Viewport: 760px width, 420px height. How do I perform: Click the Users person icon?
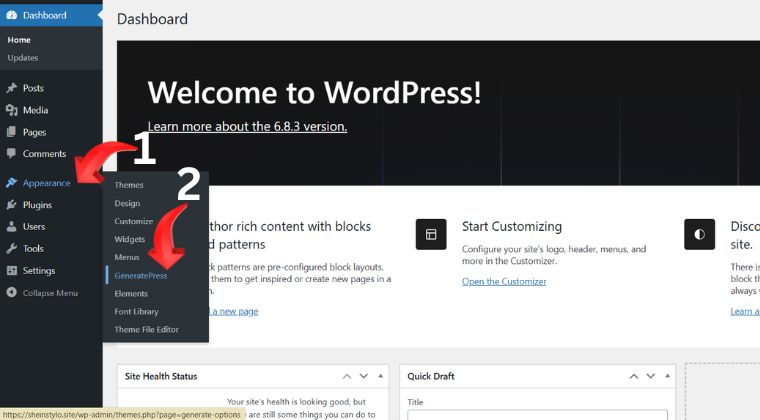(12, 227)
